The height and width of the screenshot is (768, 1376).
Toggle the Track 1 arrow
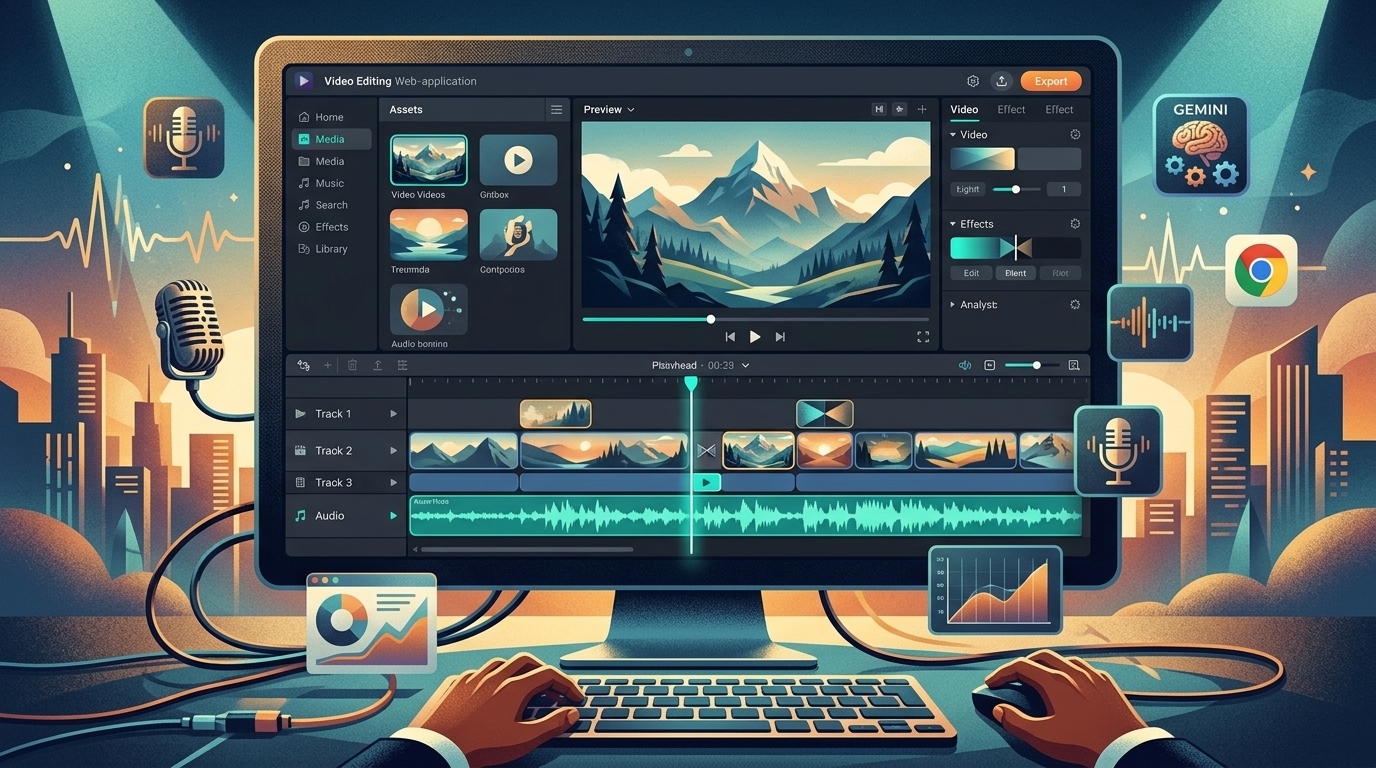click(x=394, y=414)
